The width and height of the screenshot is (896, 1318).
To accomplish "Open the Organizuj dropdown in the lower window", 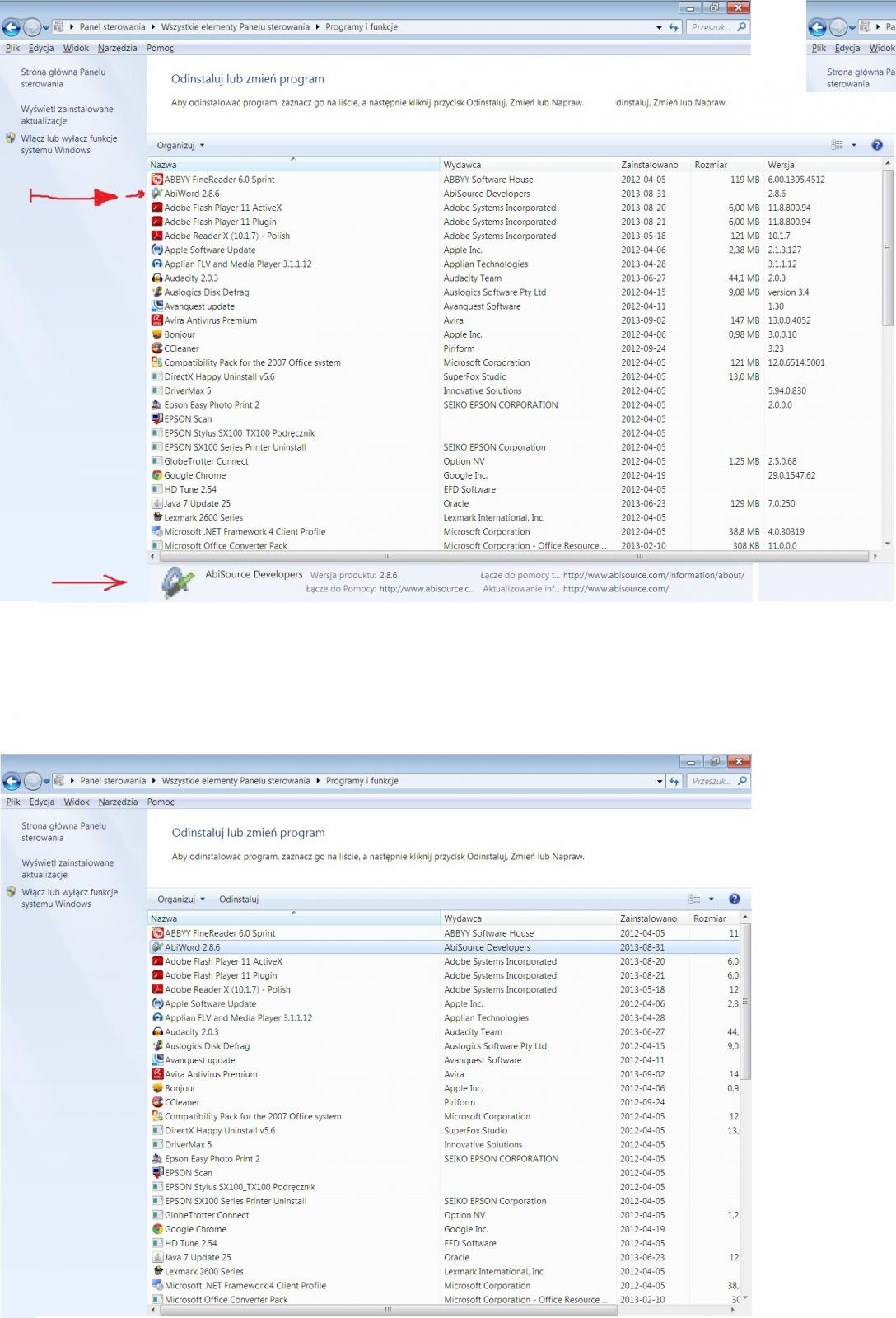I will pyautogui.click(x=181, y=900).
